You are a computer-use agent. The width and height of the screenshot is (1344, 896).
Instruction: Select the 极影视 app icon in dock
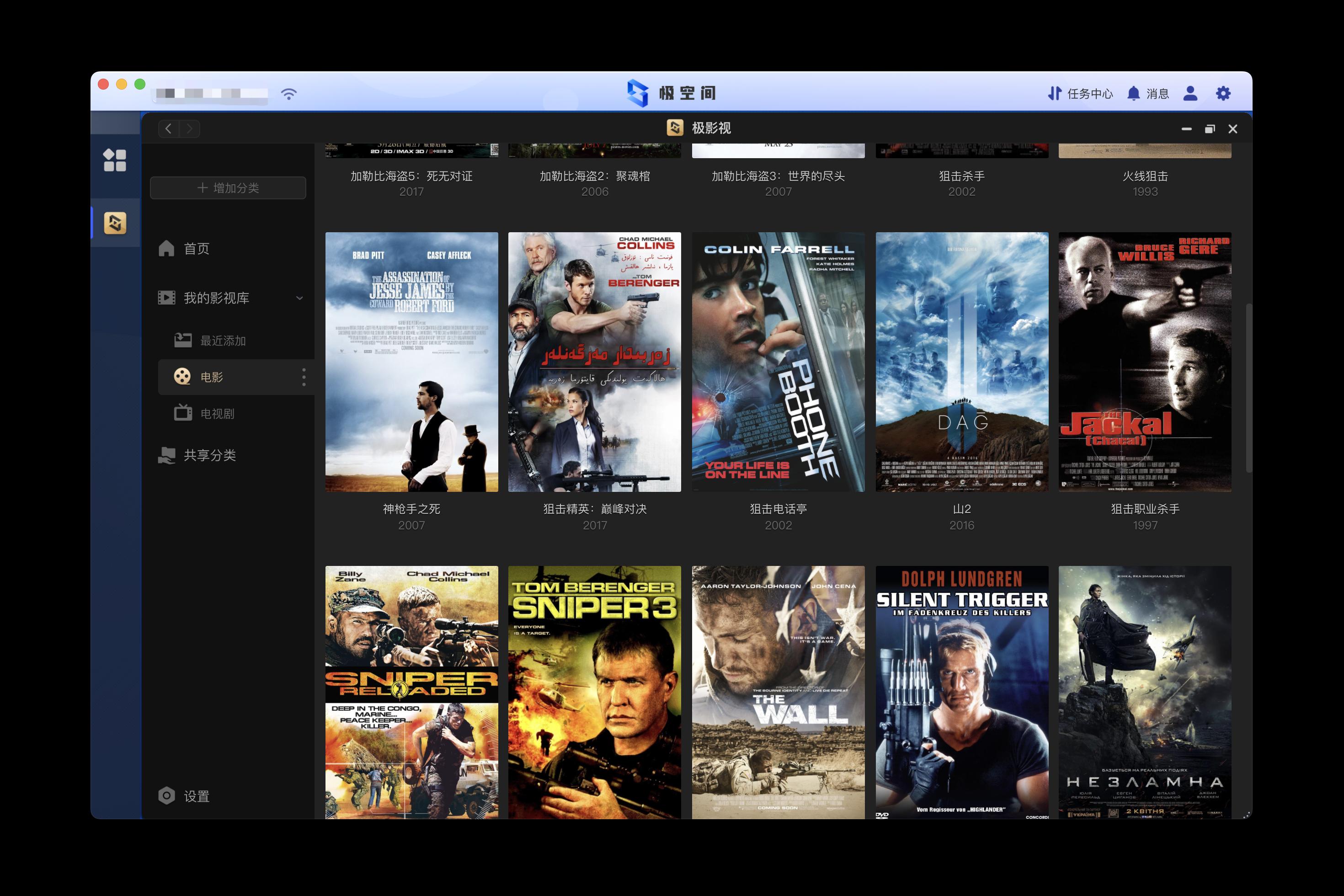tap(115, 223)
